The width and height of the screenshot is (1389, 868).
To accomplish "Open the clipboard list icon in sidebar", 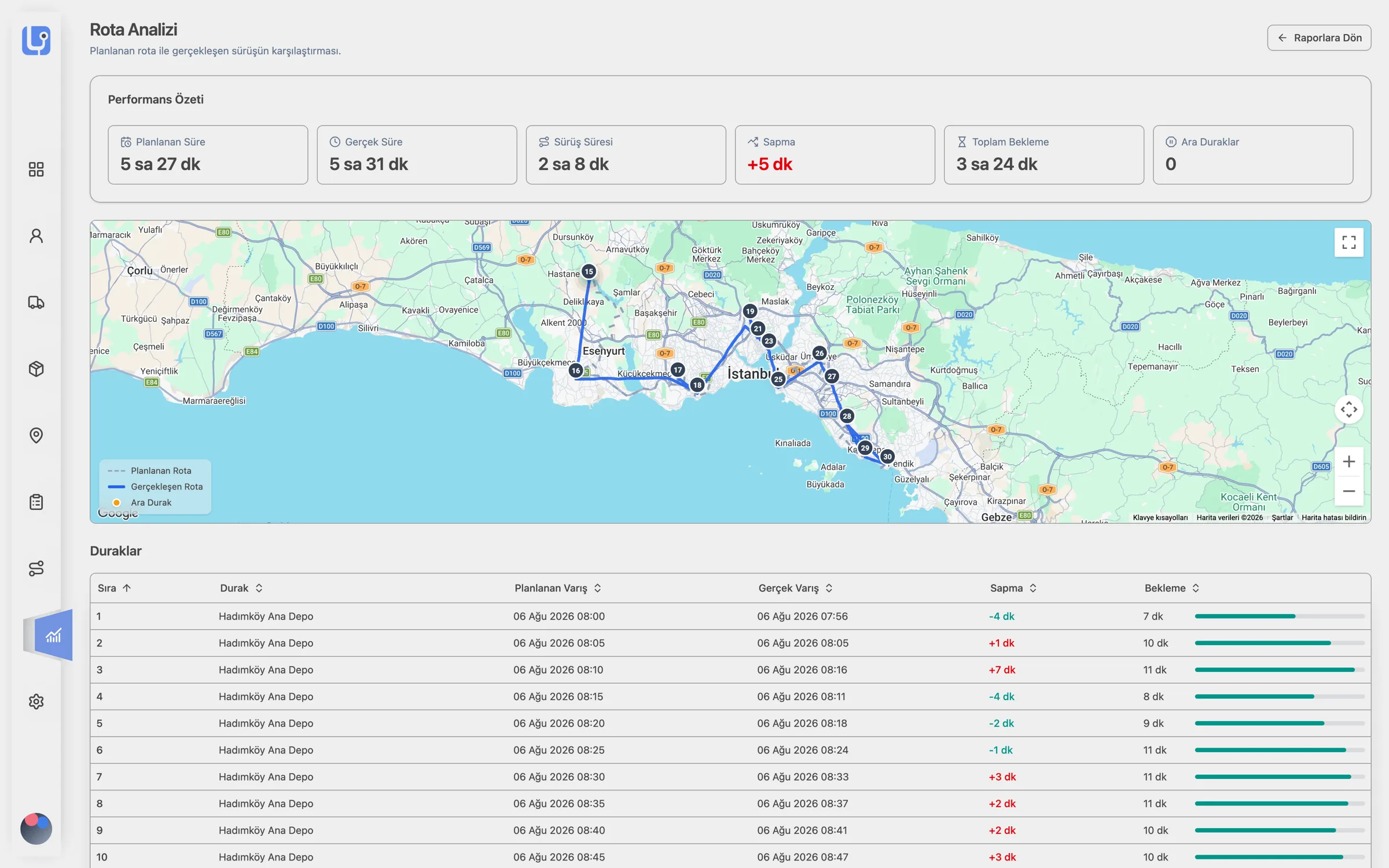I will coord(36,502).
